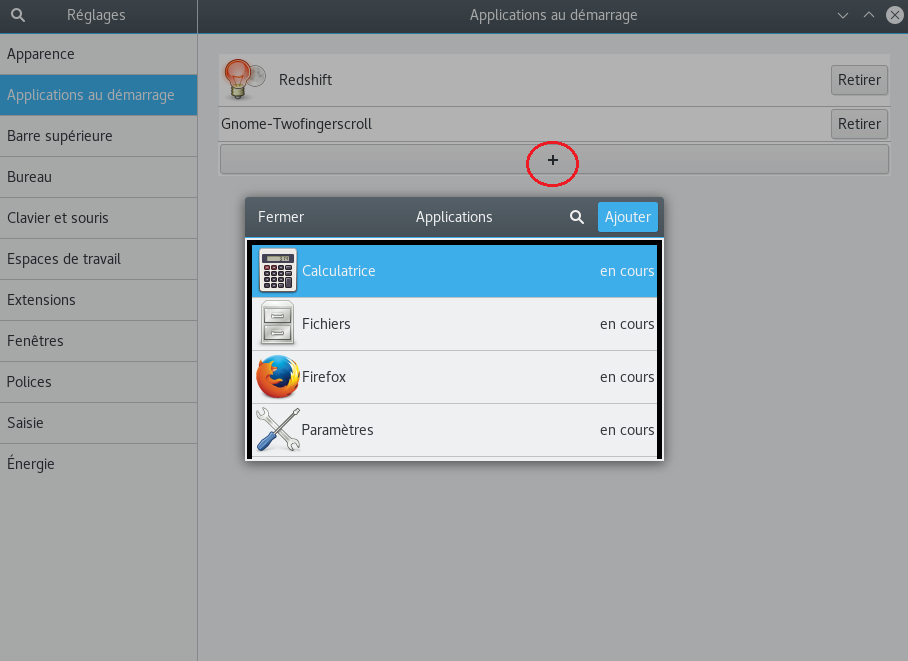Open the Apparence settings section
The width and height of the screenshot is (908, 661).
(x=98, y=54)
